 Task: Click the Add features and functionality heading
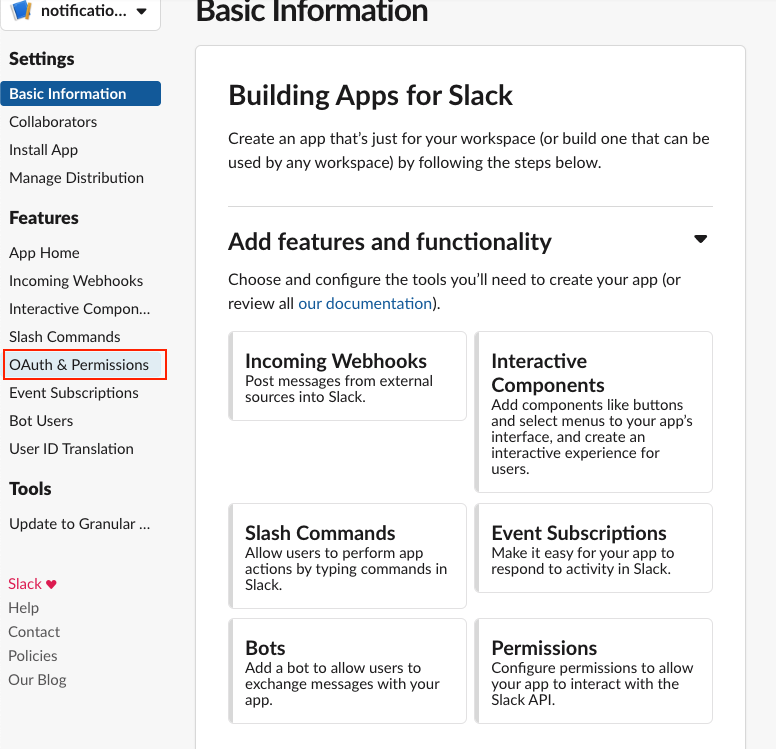point(389,242)
